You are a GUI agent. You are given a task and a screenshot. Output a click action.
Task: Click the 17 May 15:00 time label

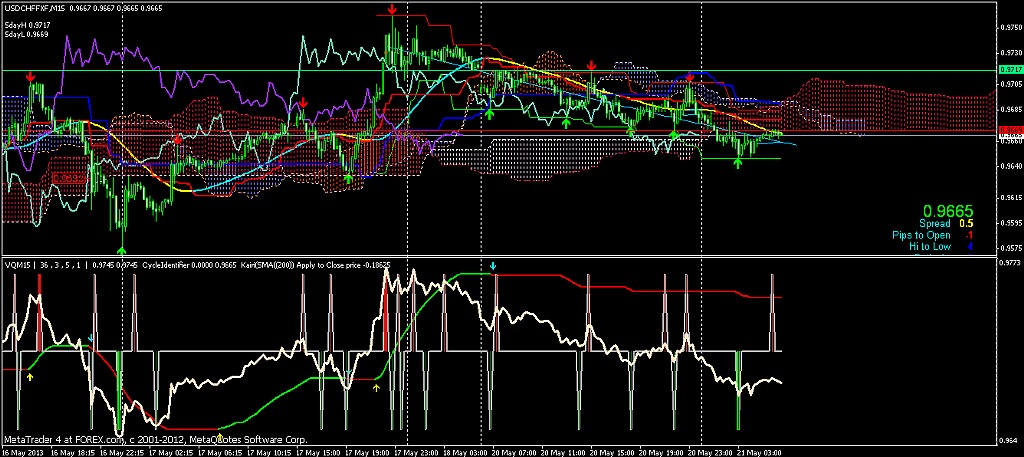[x=319, y=452]
